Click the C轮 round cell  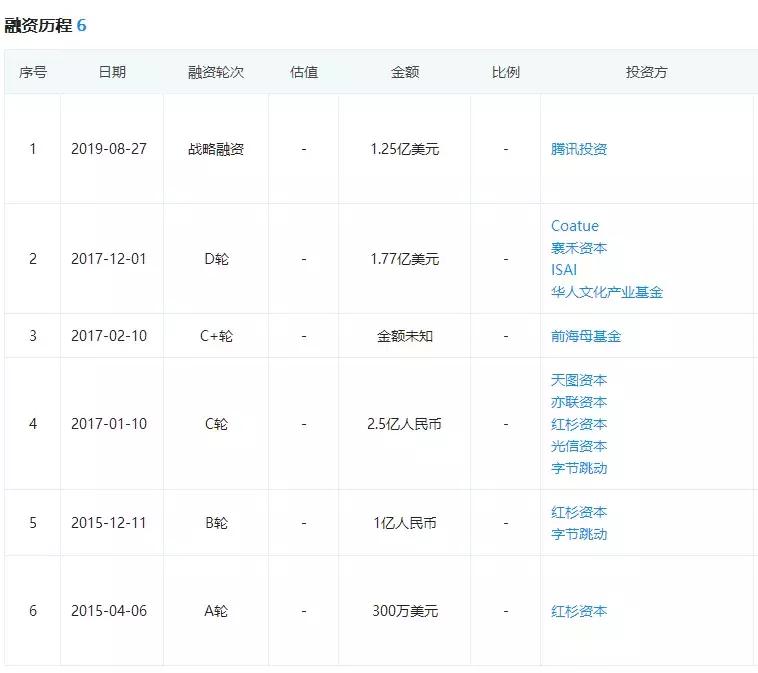[x=216, y=424]
